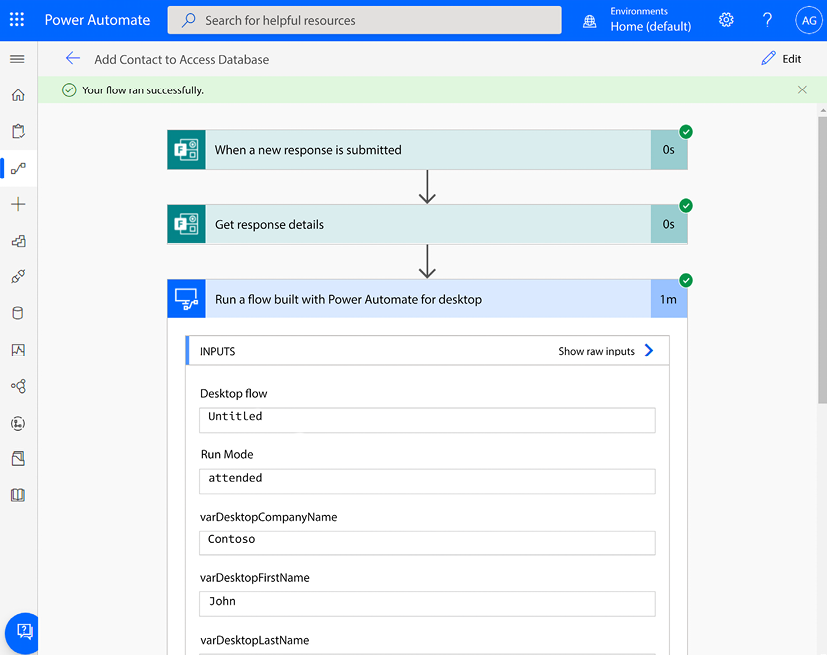
Task: Click varDesktopCompanyName field showing Contoso
Action: tap(427, 543)
